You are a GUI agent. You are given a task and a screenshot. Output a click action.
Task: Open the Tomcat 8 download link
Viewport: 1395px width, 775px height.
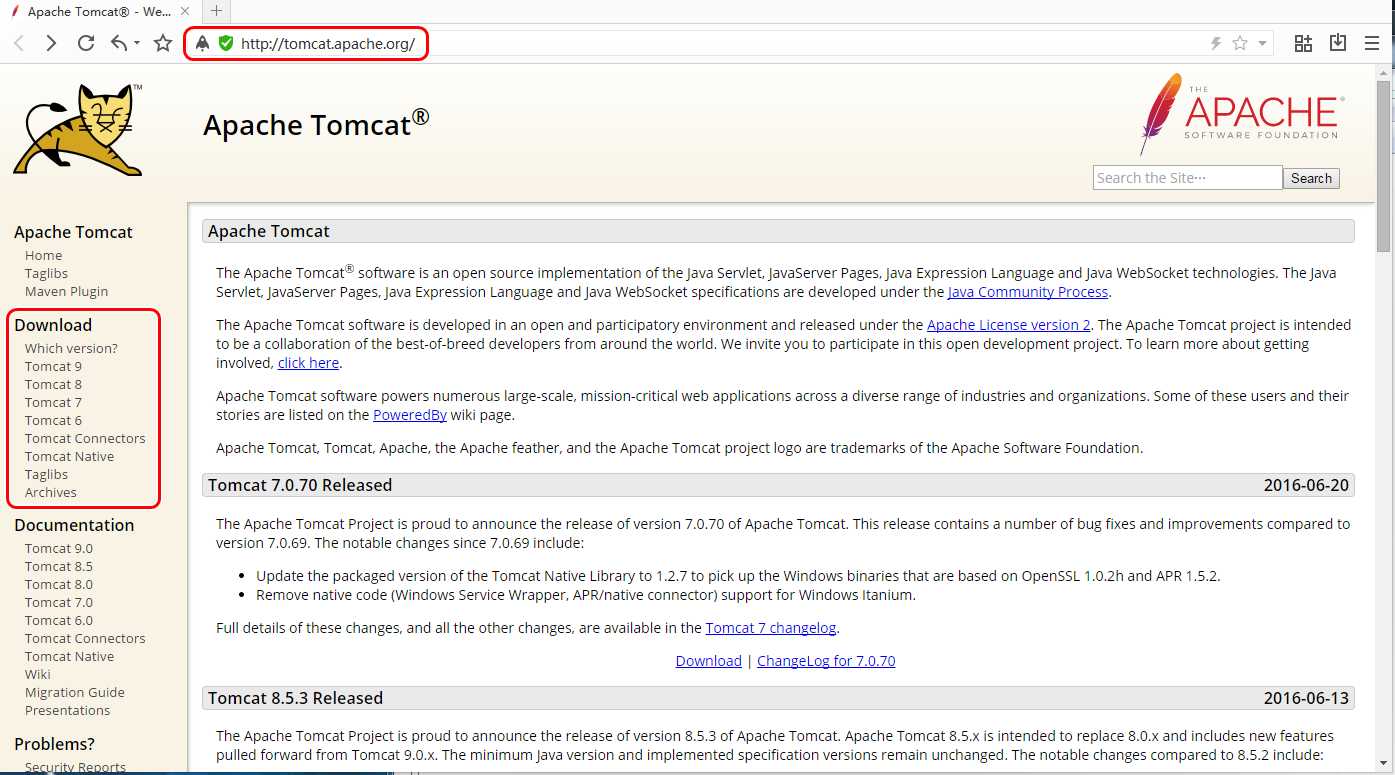pos(53,384)
